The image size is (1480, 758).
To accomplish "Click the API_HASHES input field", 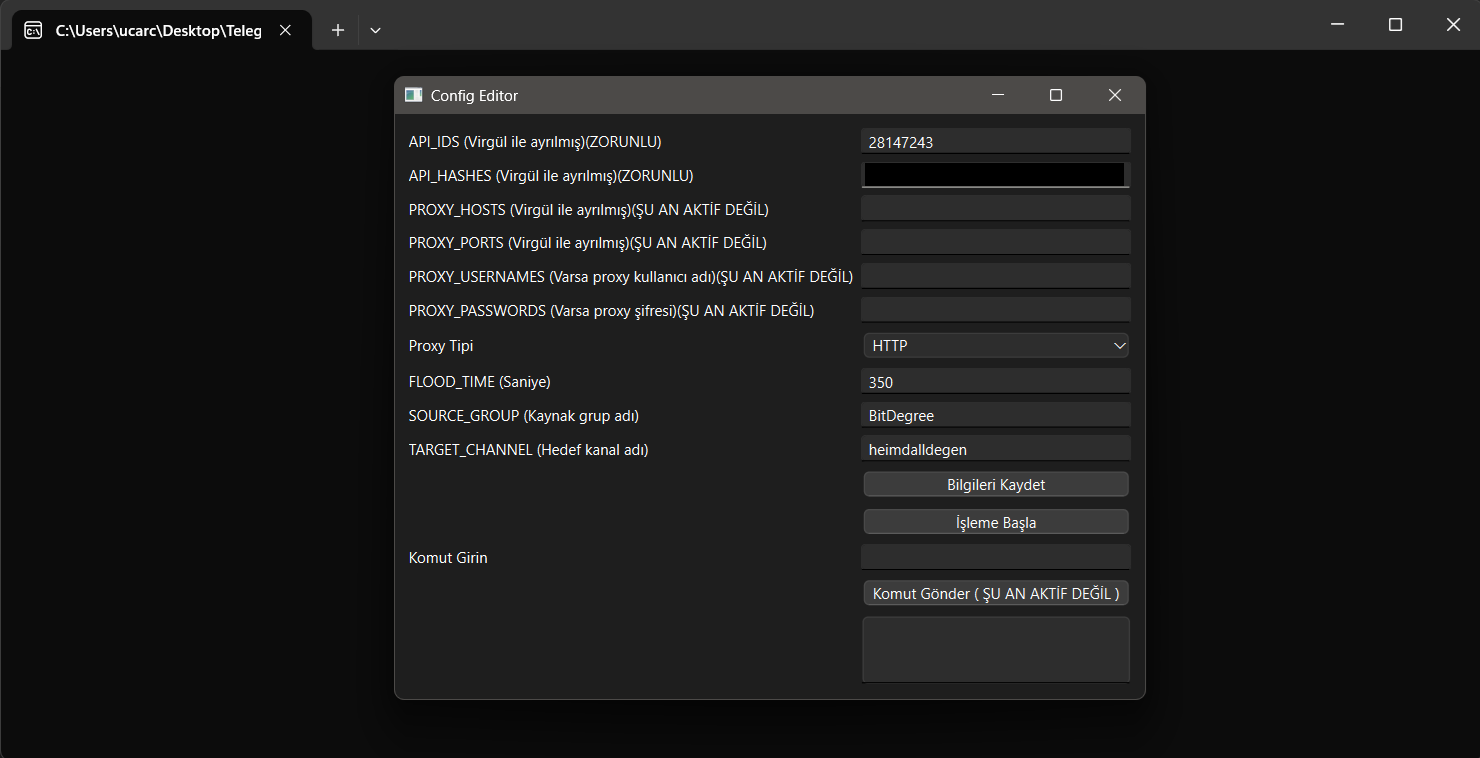I will point(995,175).
